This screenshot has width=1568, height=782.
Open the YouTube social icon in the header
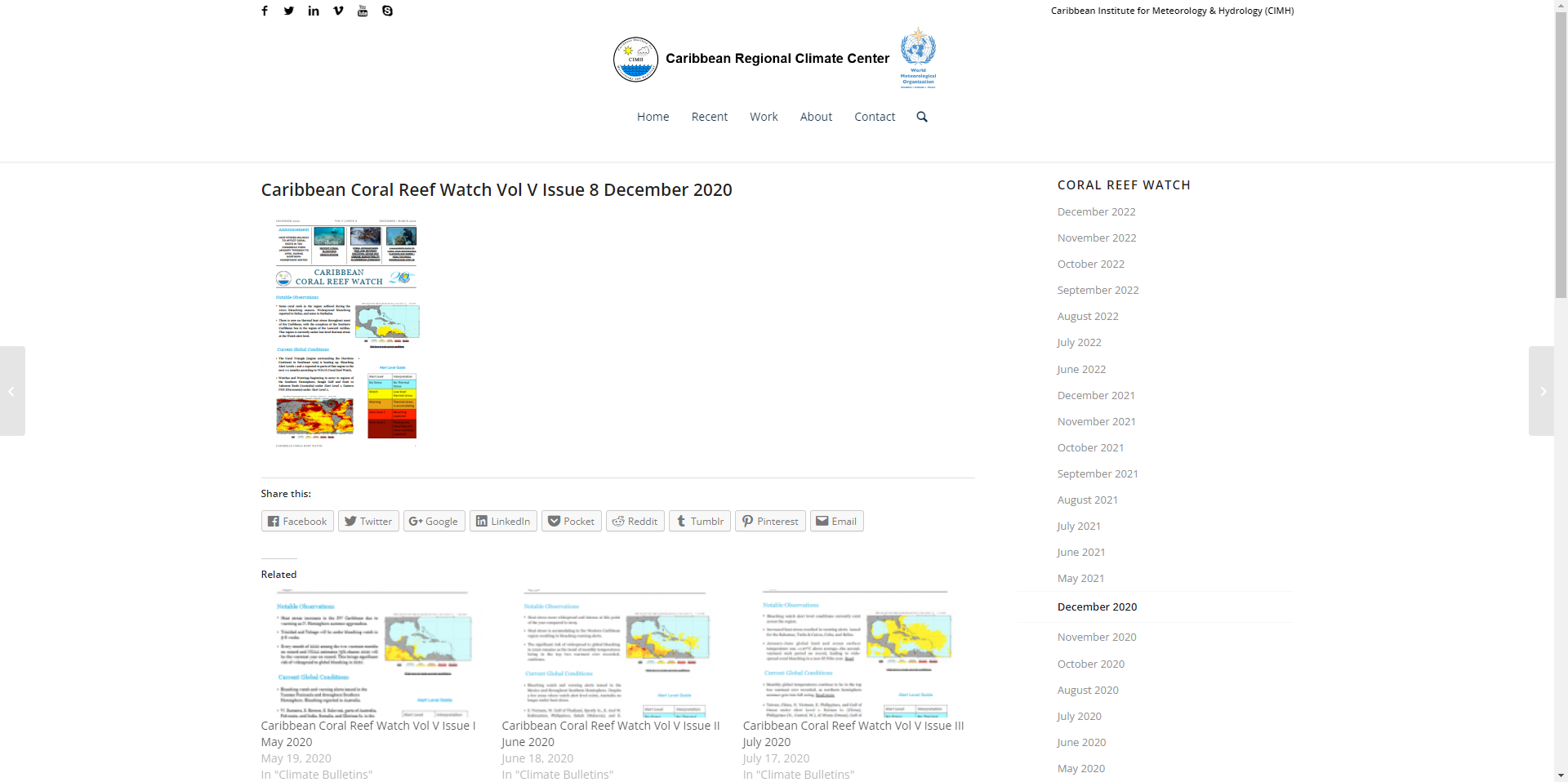click(x=362, y=11)
